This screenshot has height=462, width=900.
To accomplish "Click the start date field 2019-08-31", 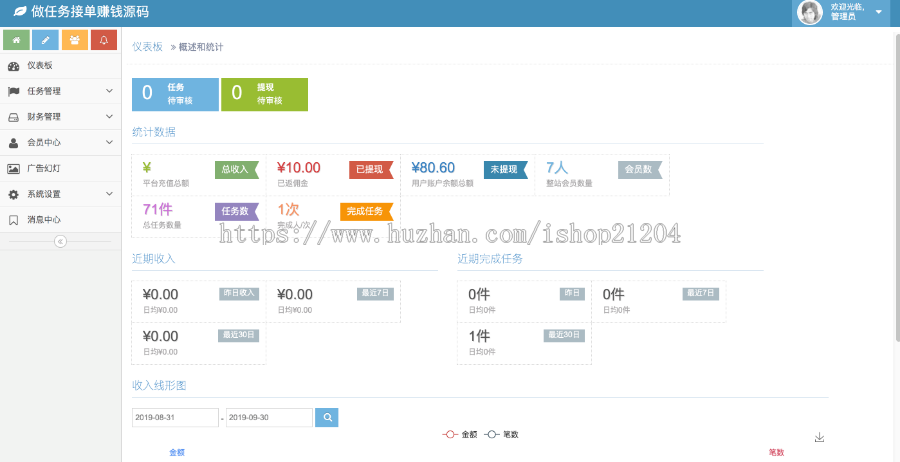I will click(175, 418).
